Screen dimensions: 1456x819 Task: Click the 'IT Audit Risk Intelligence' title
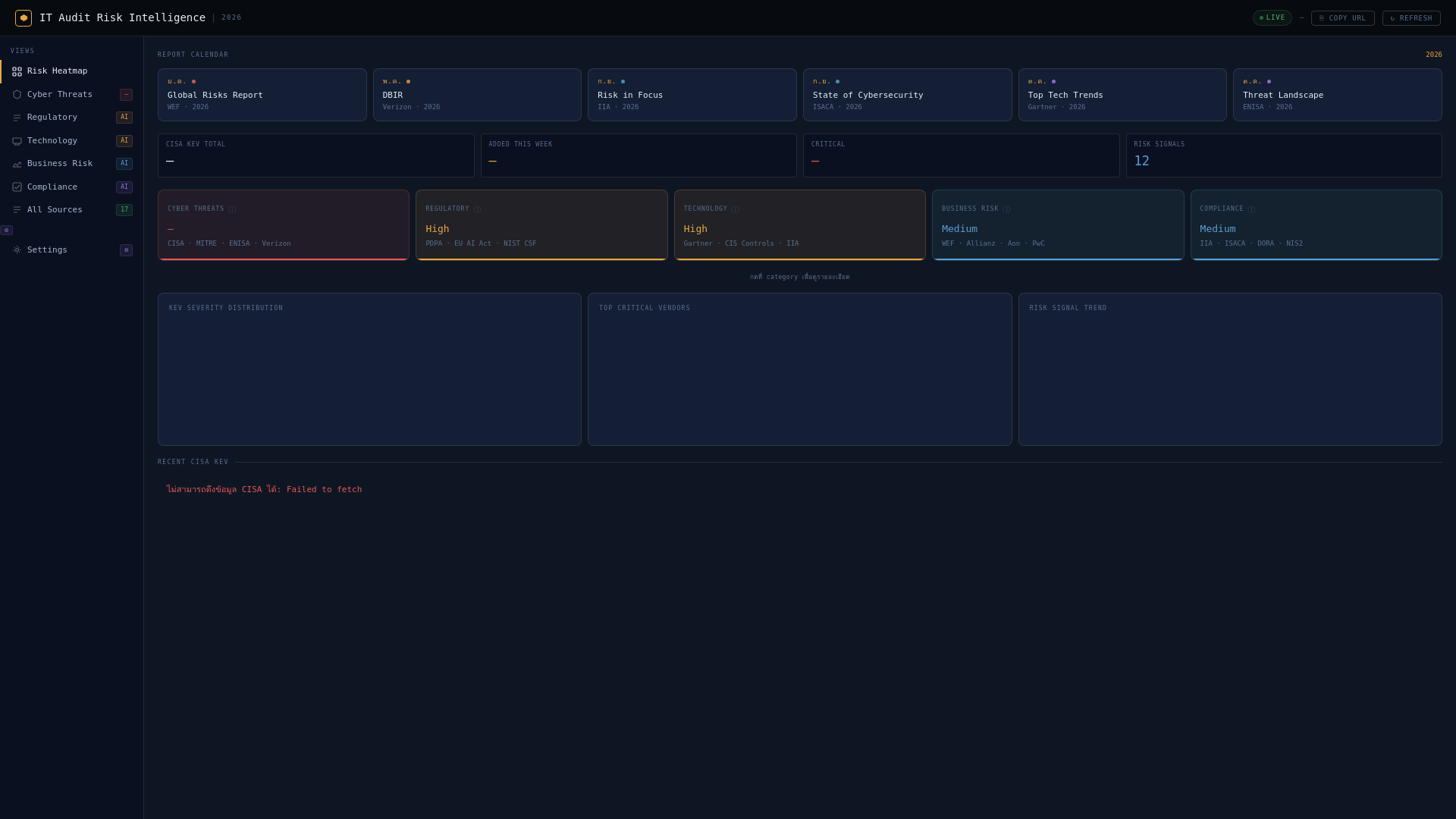(x=122, y=18)
